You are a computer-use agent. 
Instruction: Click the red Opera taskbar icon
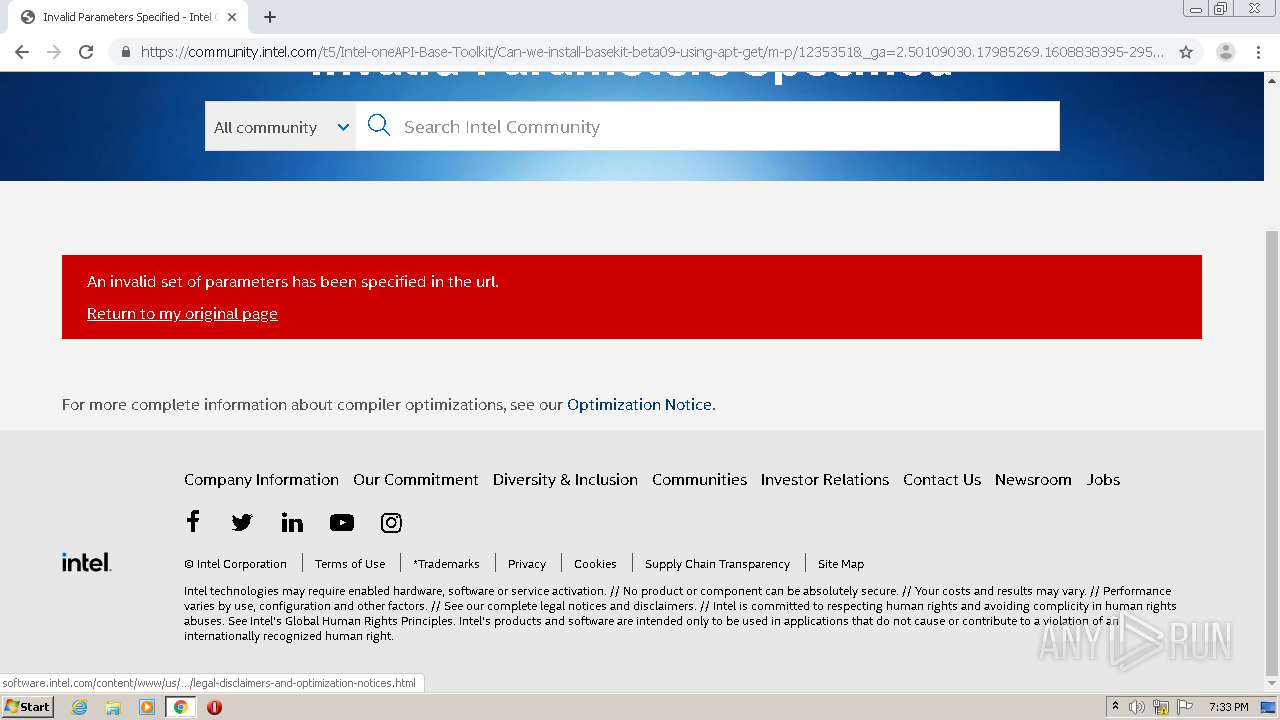click(214, 707)
